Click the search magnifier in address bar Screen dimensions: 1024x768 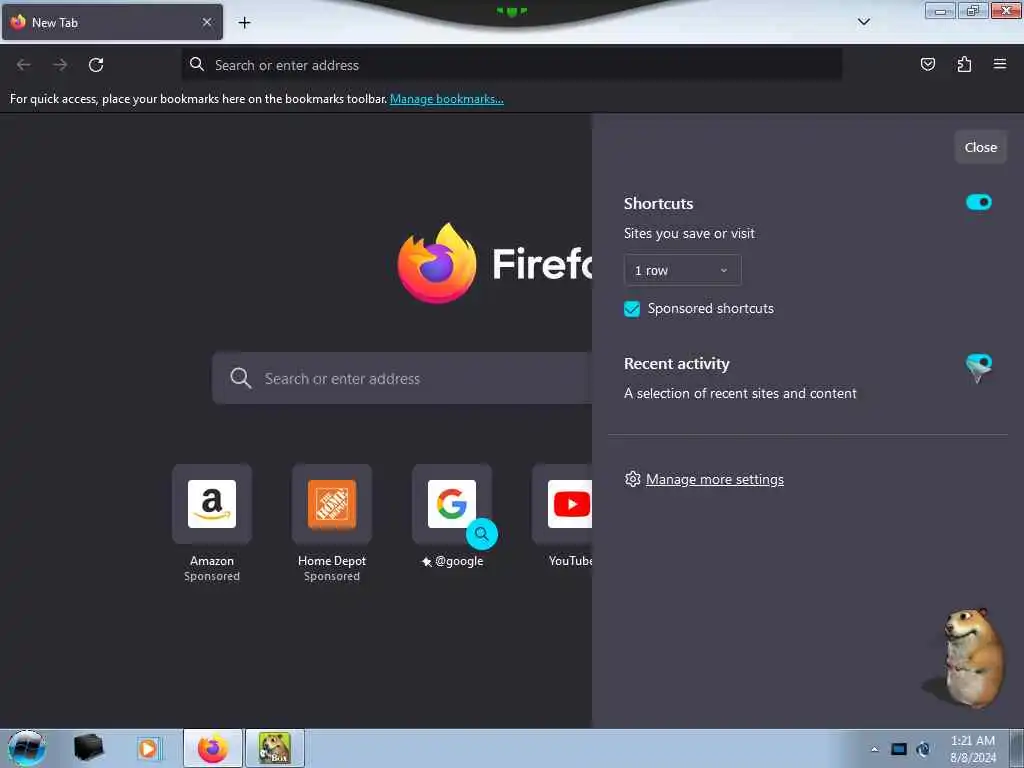click(x=197, y=64)
